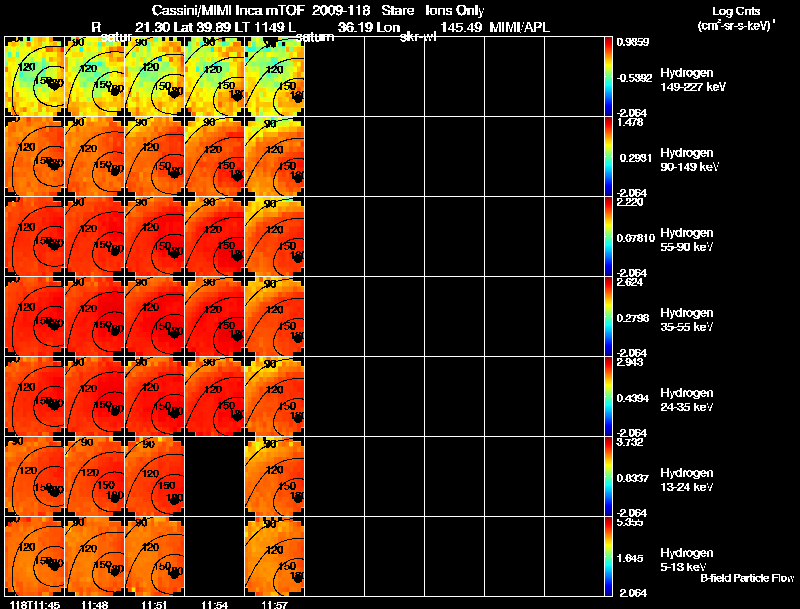Viewport: 800px width, 609px height.
Task: Select the Hydrogen 24-35 keV panel at 11:45
Action: [35, 397]
